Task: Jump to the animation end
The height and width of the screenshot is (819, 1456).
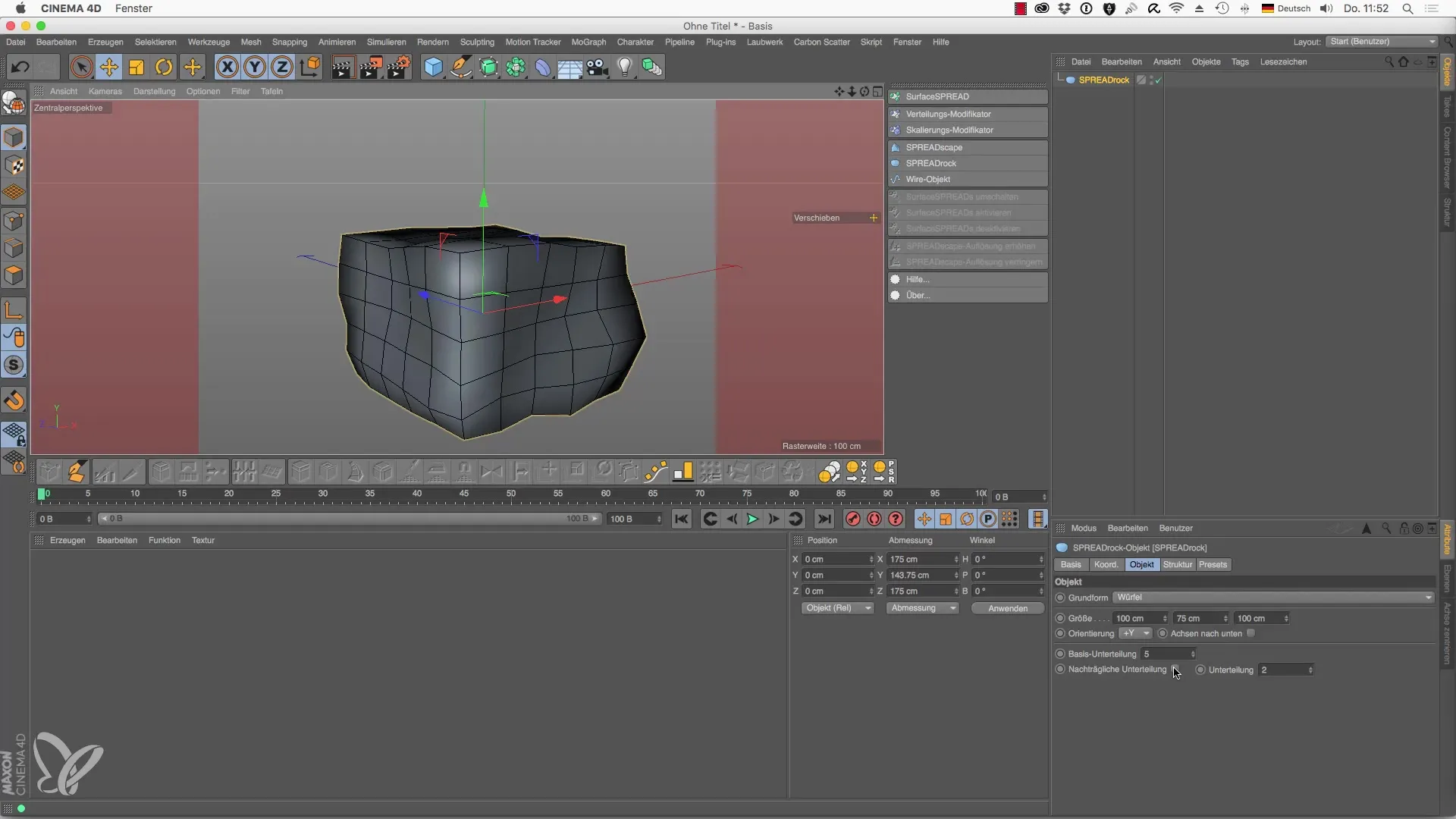Action: point(824,519)
